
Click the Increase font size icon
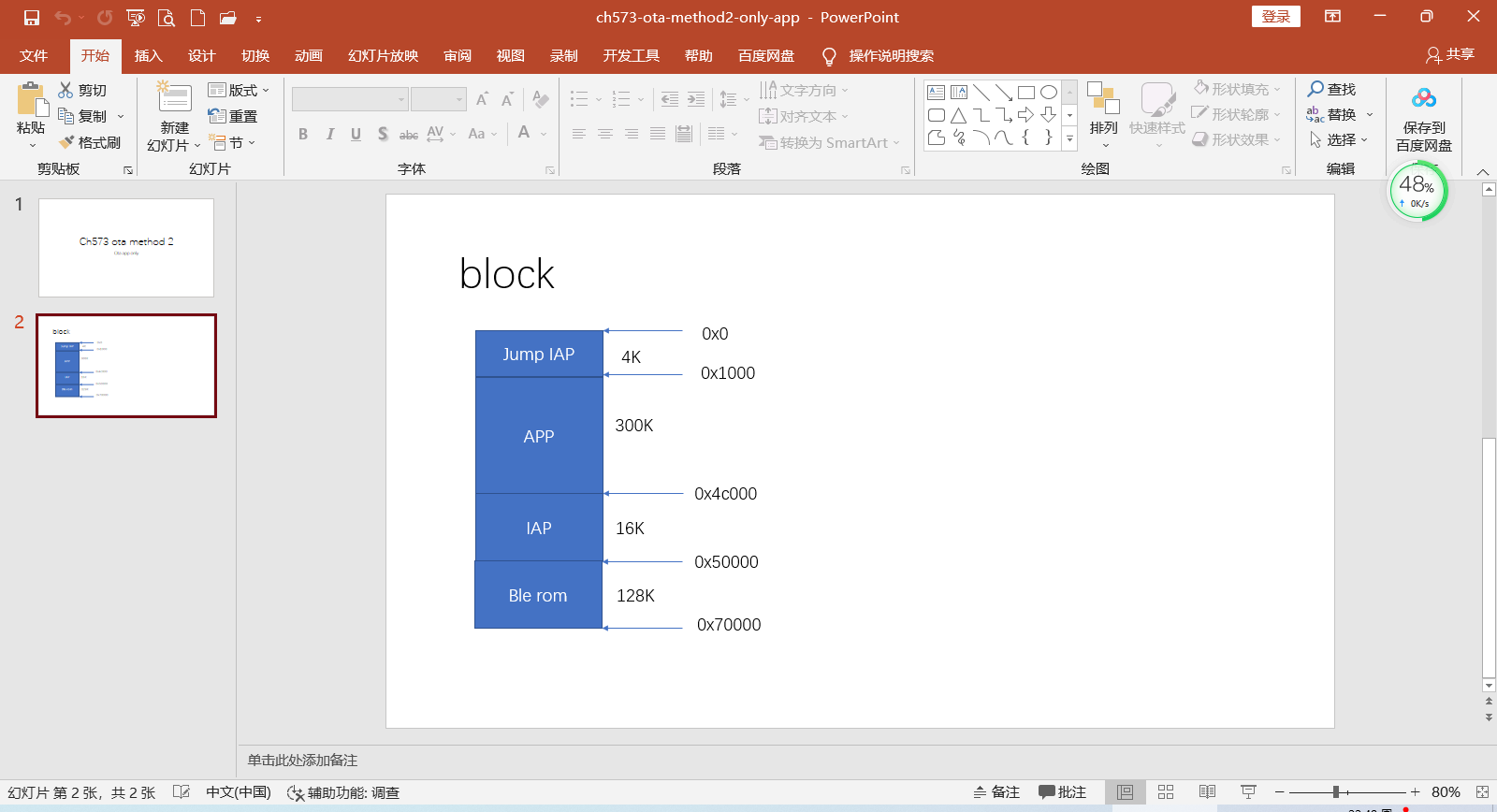click(483, 99)
